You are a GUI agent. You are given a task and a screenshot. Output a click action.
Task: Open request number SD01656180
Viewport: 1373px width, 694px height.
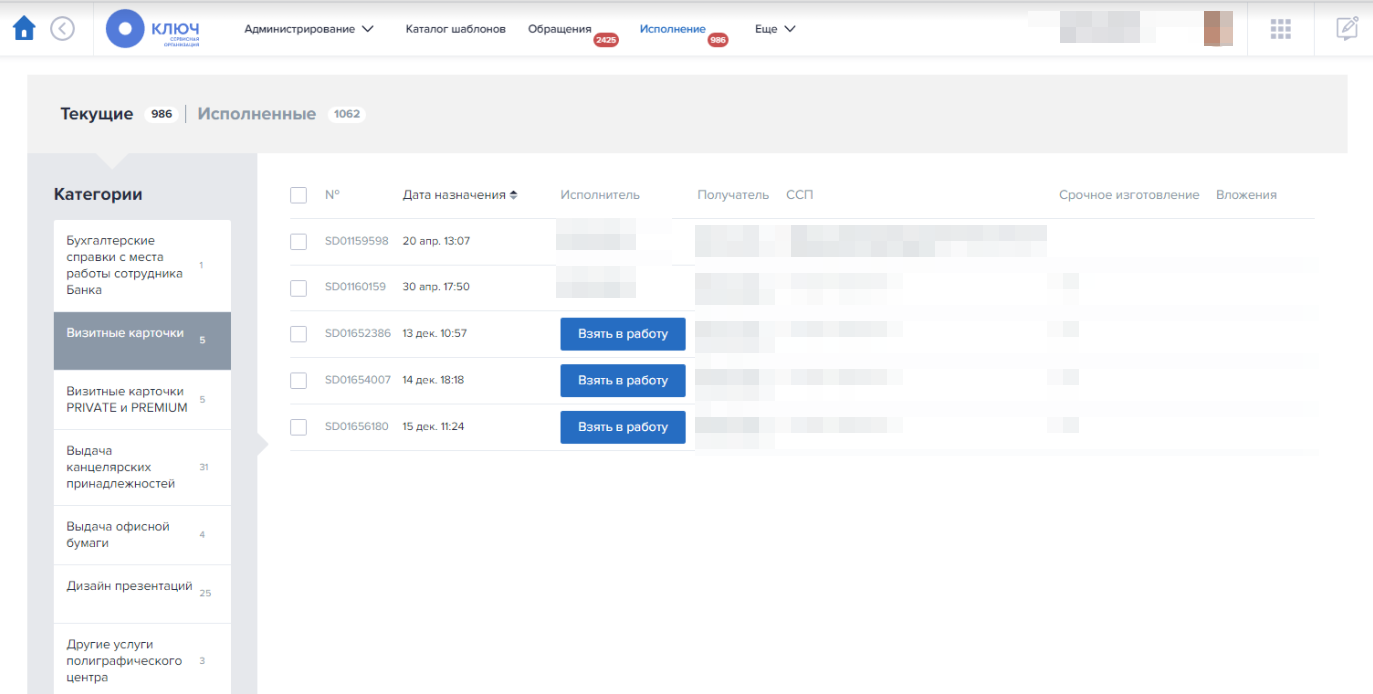[357, 427]
